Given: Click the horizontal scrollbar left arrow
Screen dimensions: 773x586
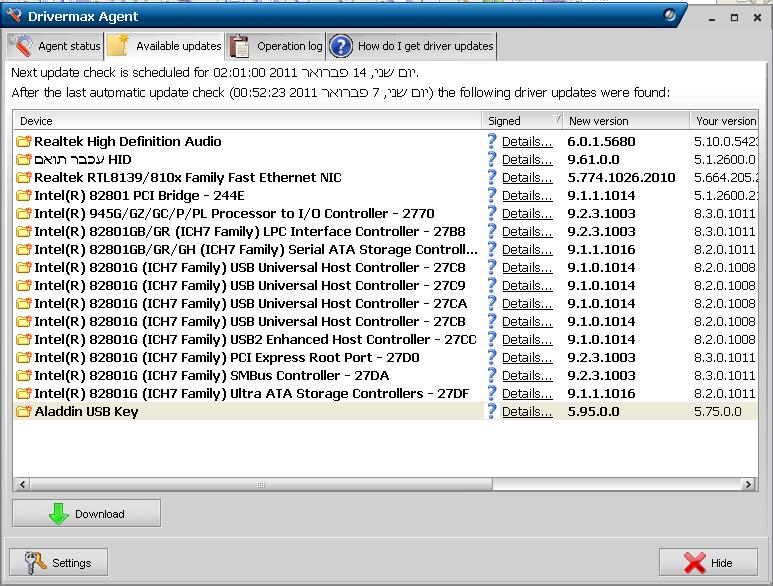Looking at the screenshot, I should 22,484.
